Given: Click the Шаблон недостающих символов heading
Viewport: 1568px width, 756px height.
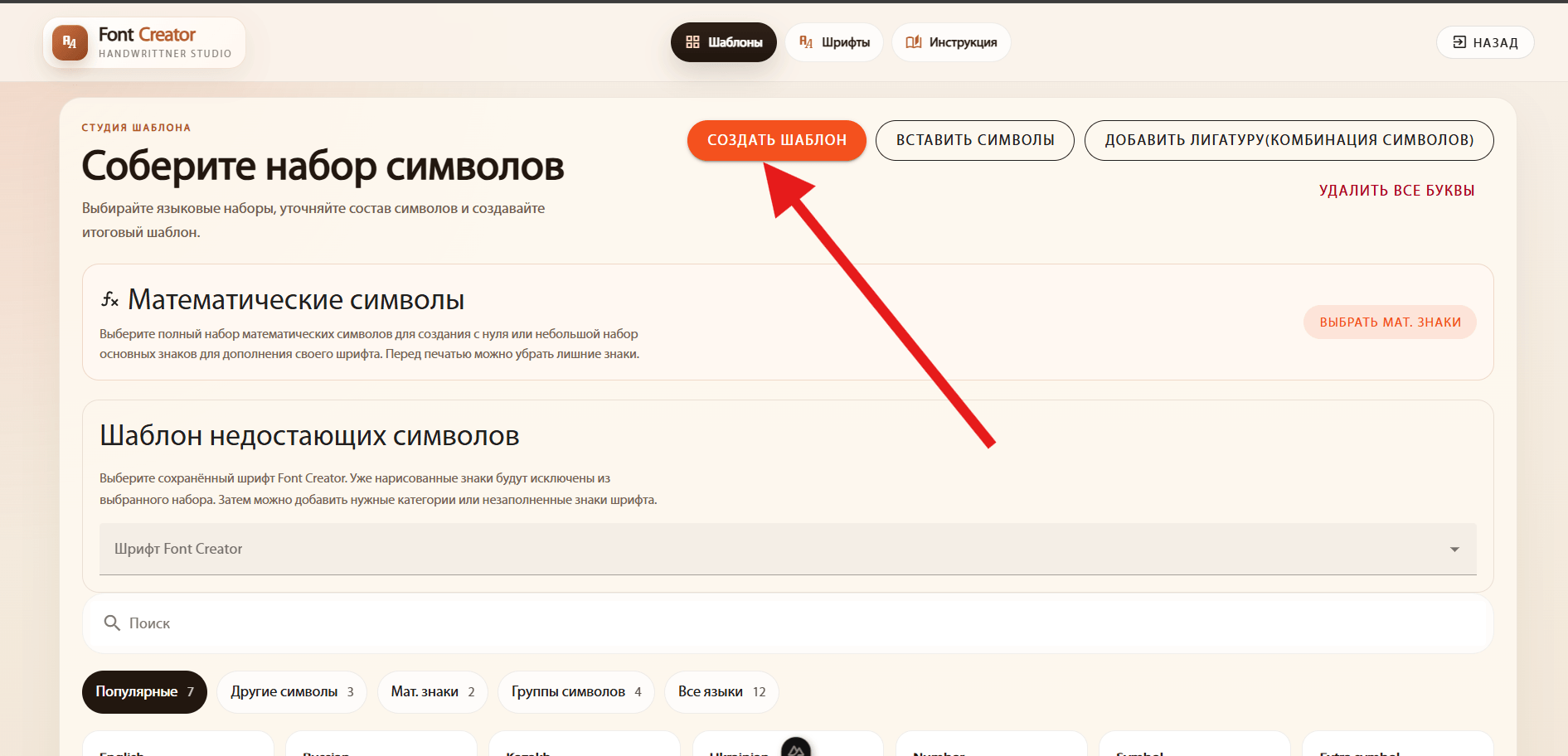Looking at the screenshot, I should (309, 436).
